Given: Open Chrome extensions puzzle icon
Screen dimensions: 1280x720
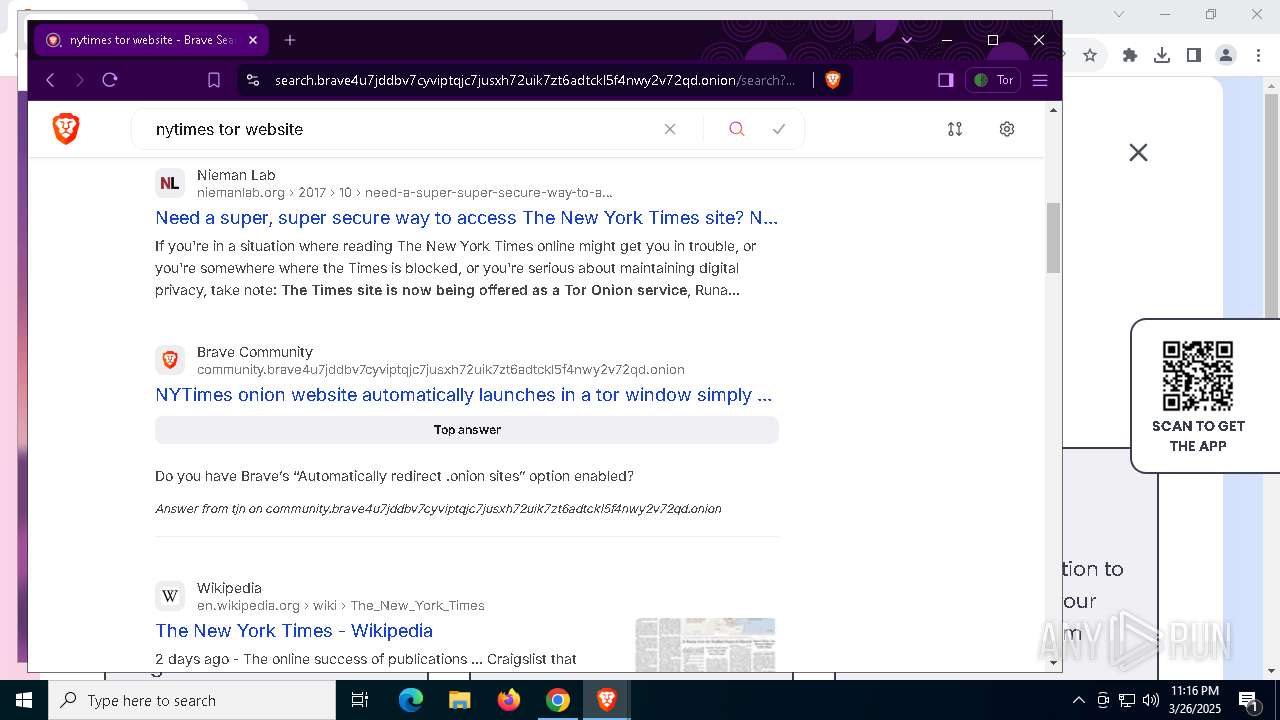Looking at the screenshot, I should pyautogui.click(x=1130, y=55).
